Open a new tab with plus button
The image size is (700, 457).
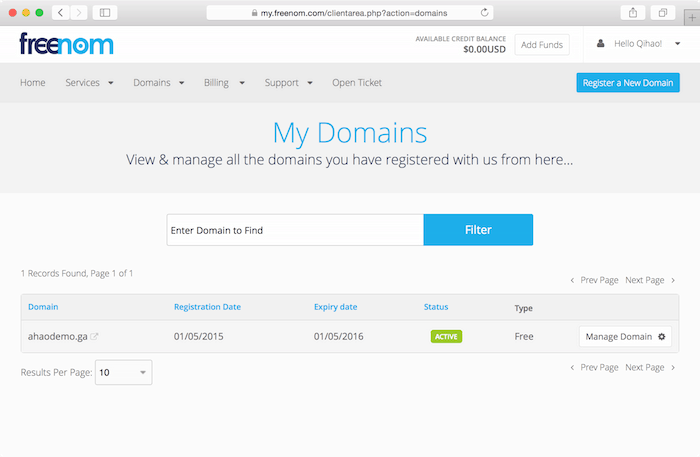(692, 18)
